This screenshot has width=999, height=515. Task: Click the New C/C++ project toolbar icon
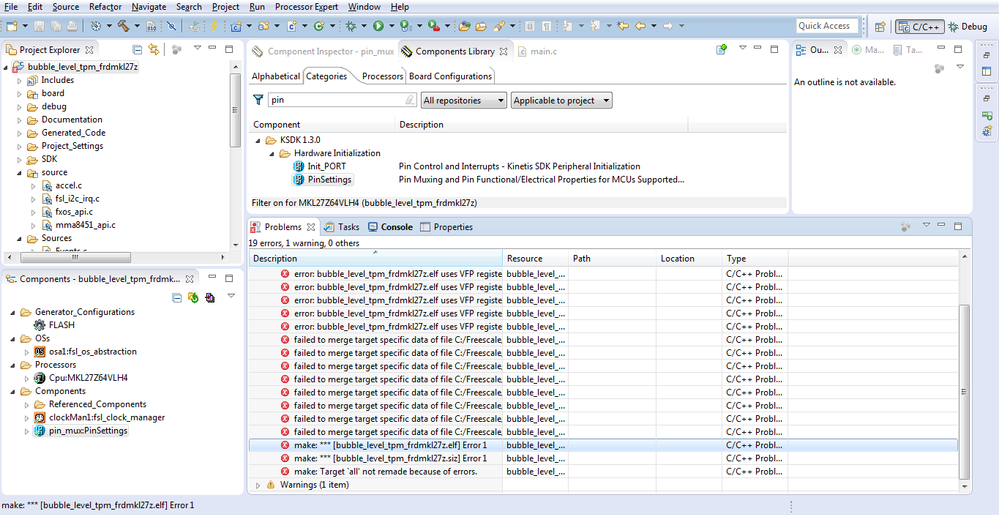(236, 26)
